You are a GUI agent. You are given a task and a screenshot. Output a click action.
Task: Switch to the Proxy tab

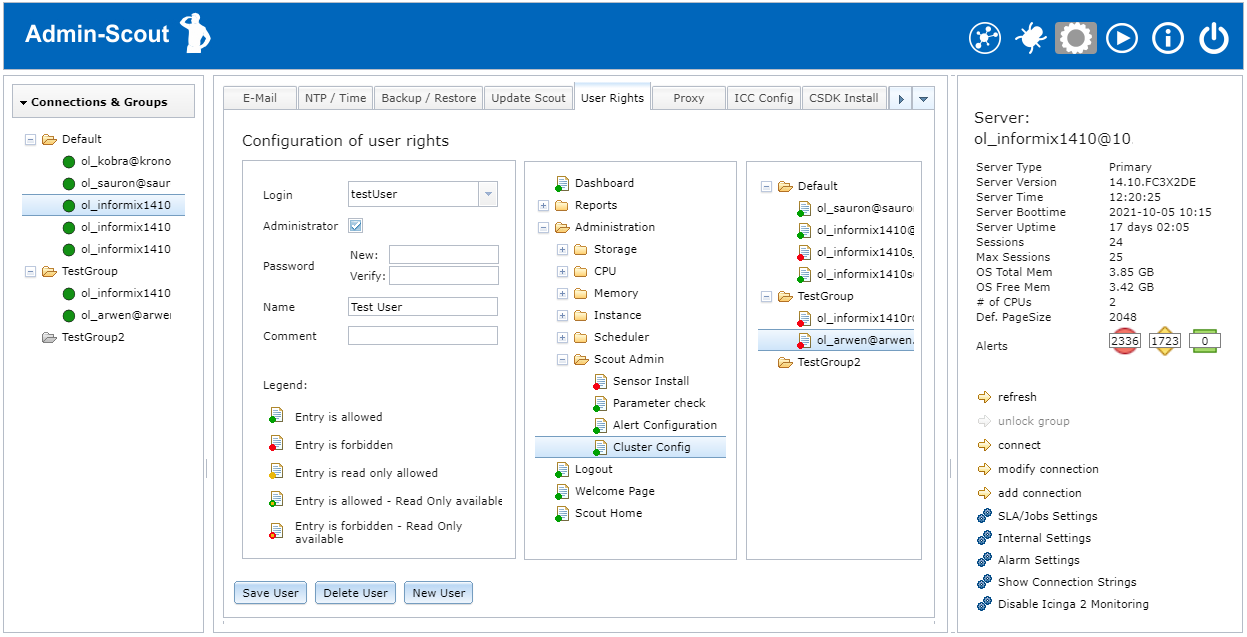pyautogui.click(x=689, y=98)
